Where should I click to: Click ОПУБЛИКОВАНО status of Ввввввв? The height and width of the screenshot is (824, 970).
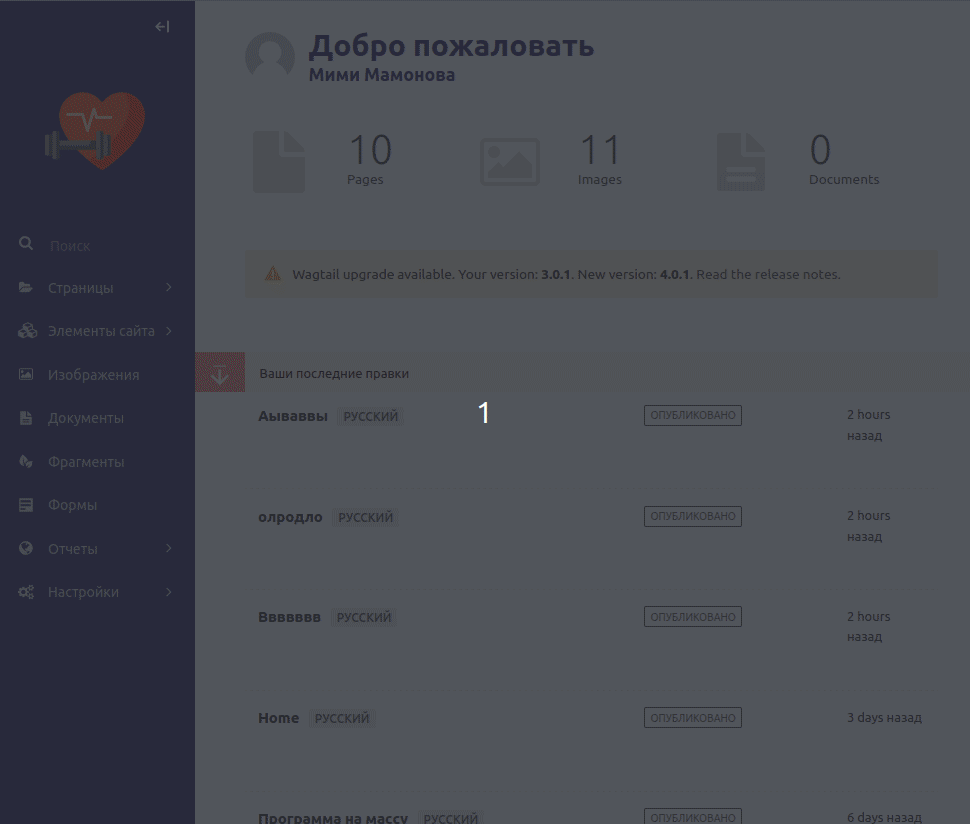[693, 617]
